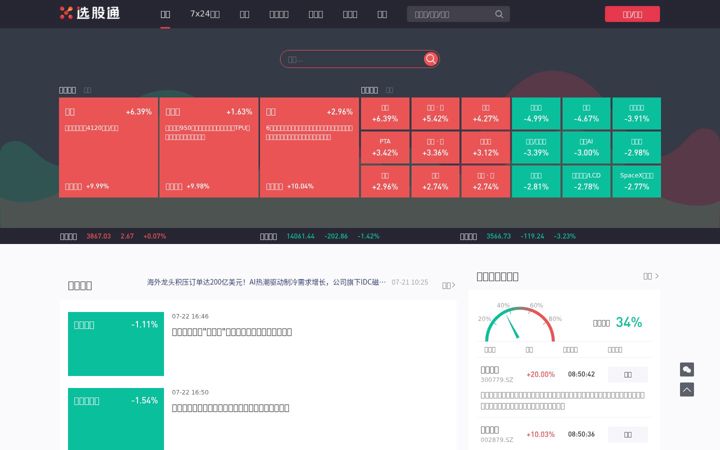Click the button in the +20.00% stock row

[628, 375]
